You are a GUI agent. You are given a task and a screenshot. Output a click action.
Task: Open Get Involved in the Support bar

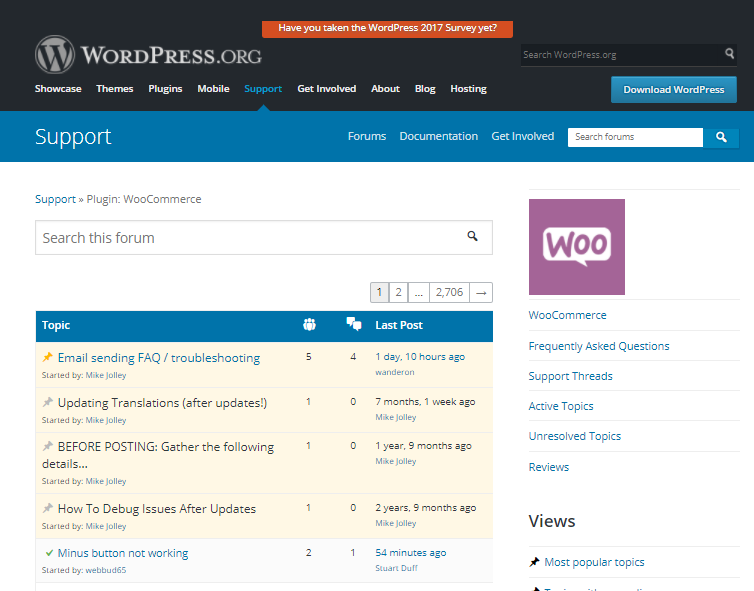click(523, 137)
